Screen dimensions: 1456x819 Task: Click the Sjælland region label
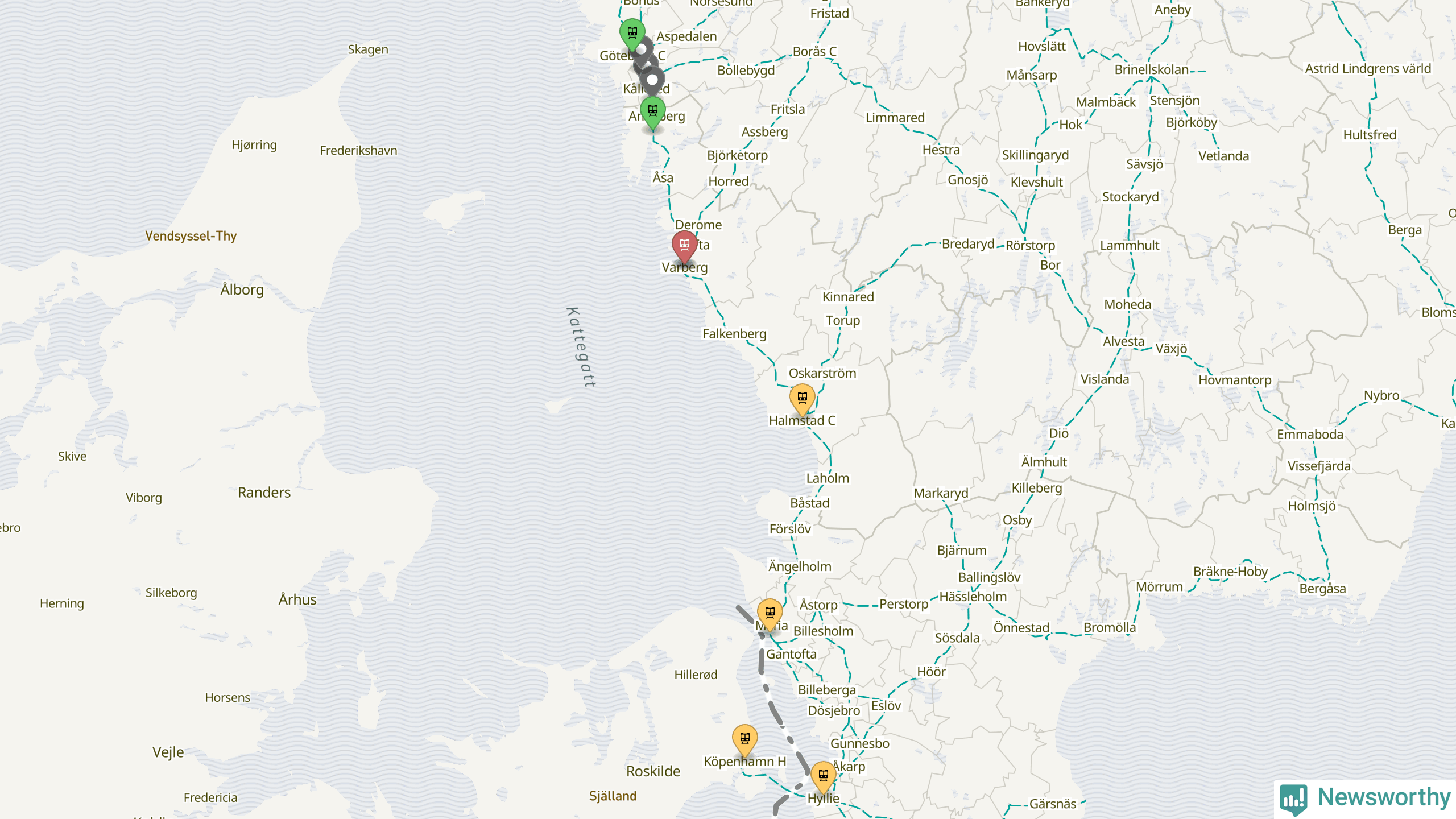(x=613, y=796)
